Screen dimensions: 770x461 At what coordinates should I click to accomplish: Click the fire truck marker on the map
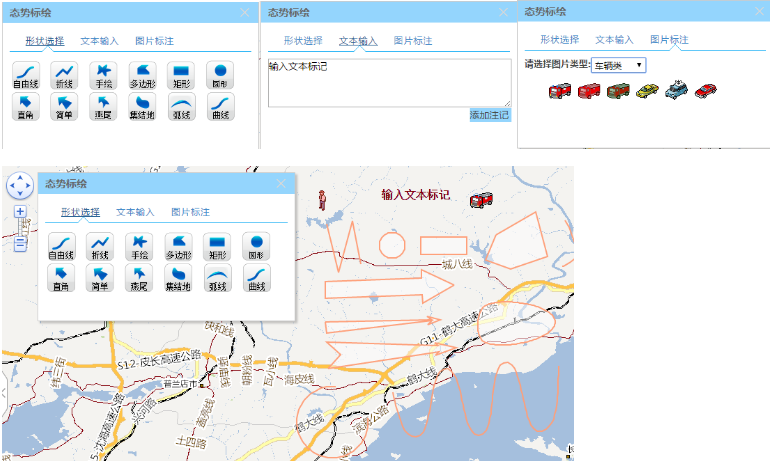click(x=481, y=200)
